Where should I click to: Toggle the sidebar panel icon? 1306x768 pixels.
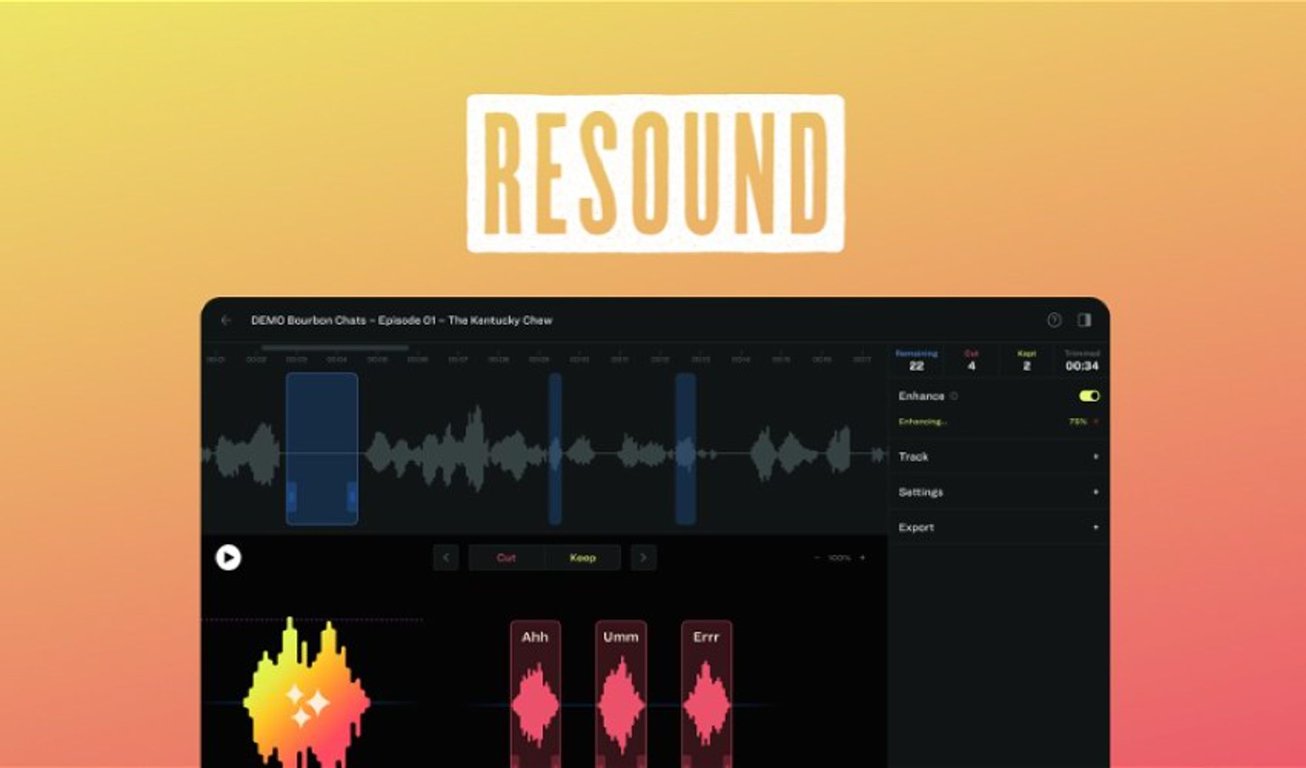[1084, 320]
